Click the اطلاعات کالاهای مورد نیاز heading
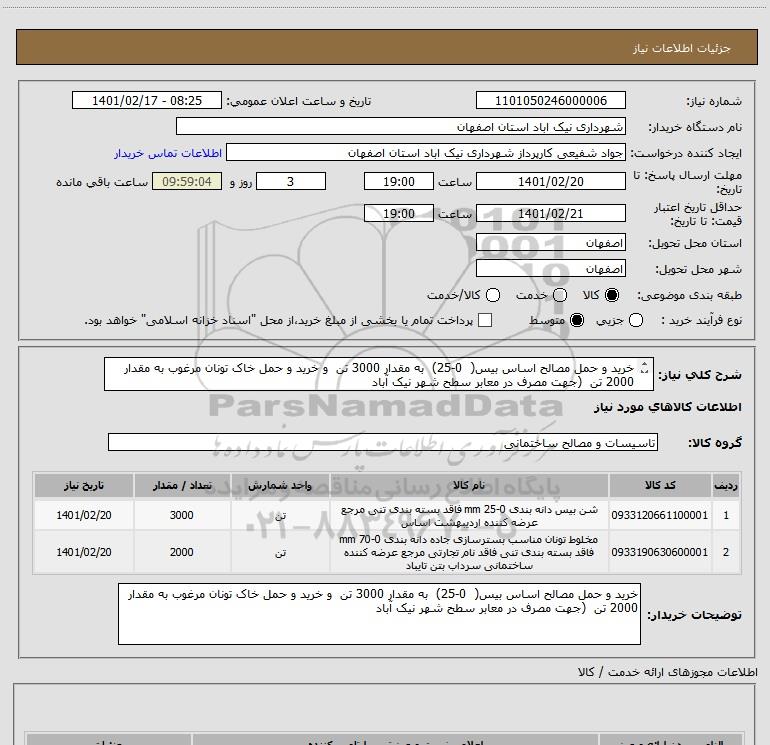This screenshot has width=770, height=745. (x=667, y=407)
